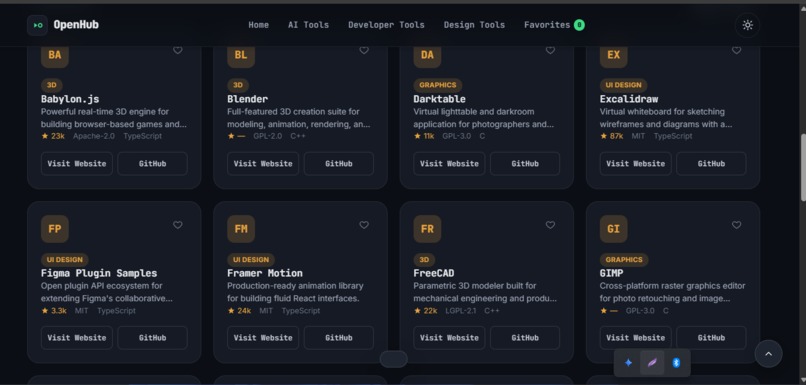Click the FreeCAD title text
This screenshot has width=806, height=385.
click(434, 273)
